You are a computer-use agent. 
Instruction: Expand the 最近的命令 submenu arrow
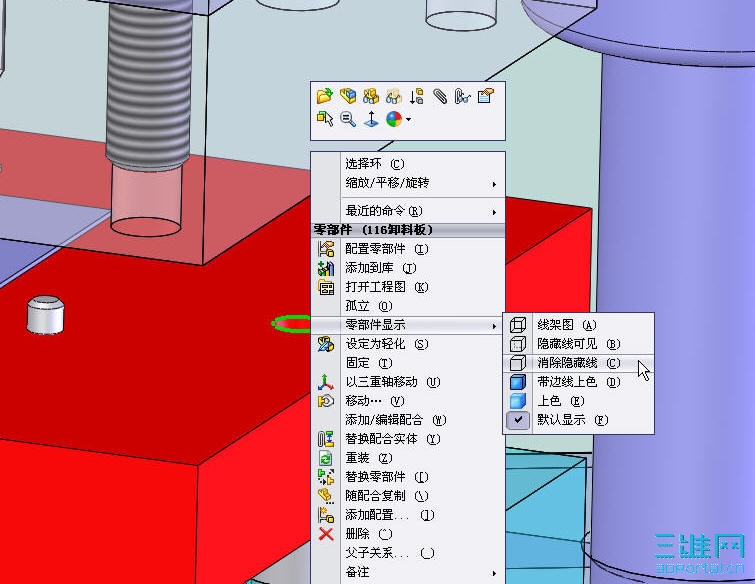(x=494, y=212)
